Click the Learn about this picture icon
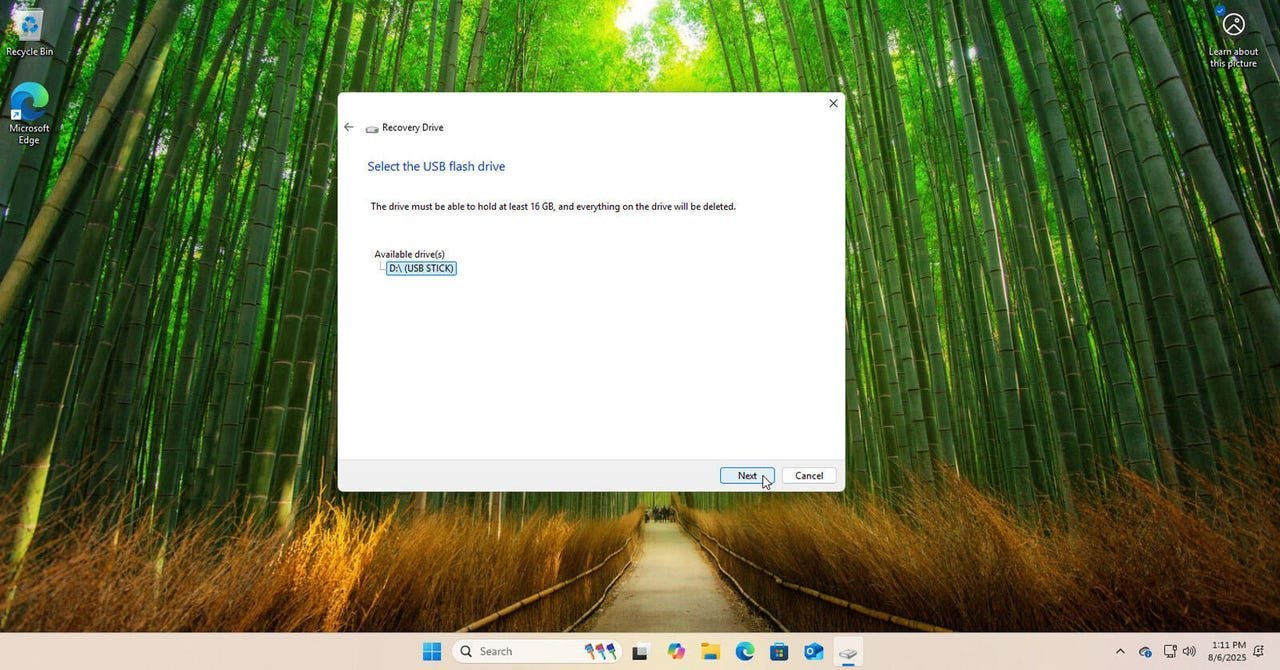The height and width of the screenshot is (670, 1280). pos(1233,27)
